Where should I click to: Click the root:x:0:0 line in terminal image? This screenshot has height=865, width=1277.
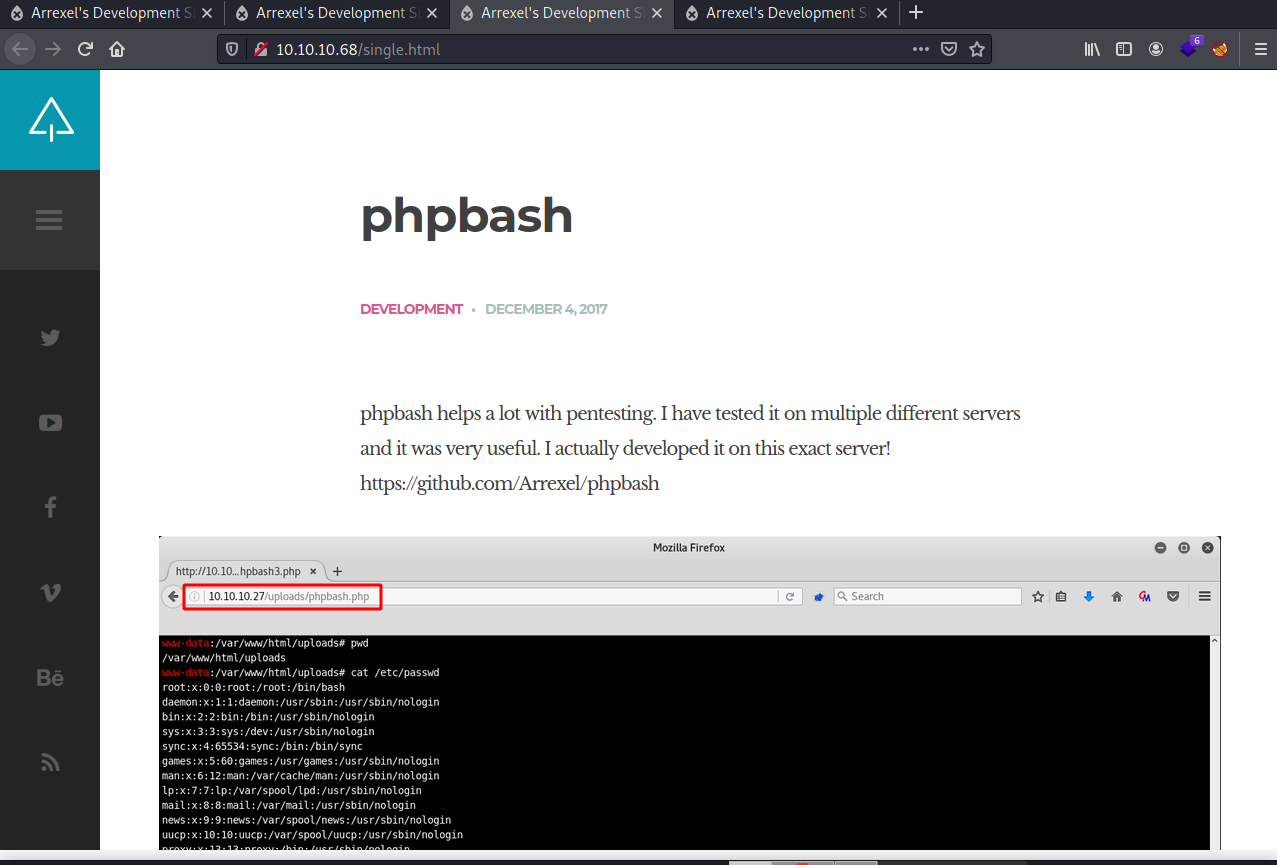[253, 688]
